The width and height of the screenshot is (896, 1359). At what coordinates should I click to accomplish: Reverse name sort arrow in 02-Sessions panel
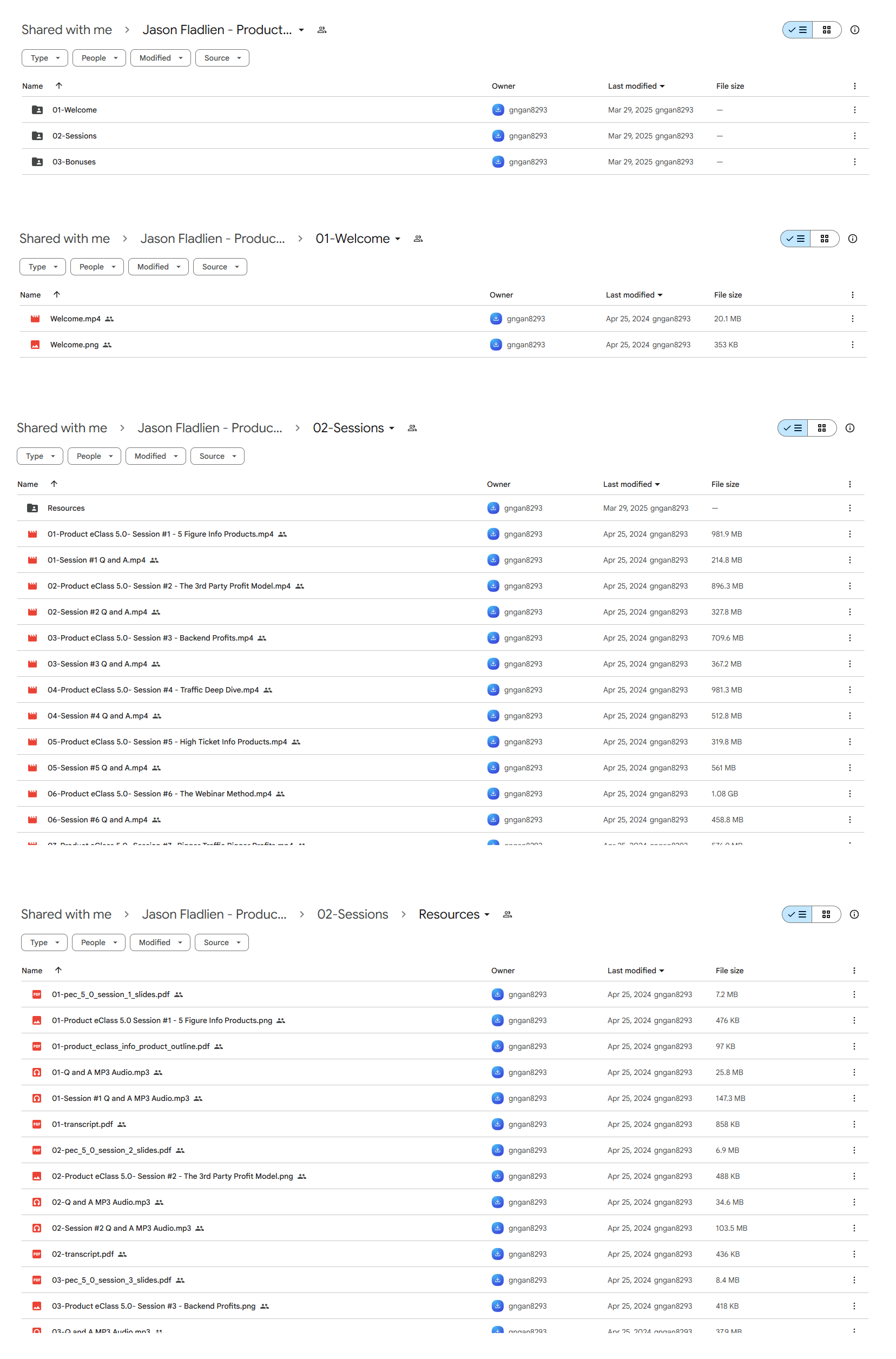point(54,484)
